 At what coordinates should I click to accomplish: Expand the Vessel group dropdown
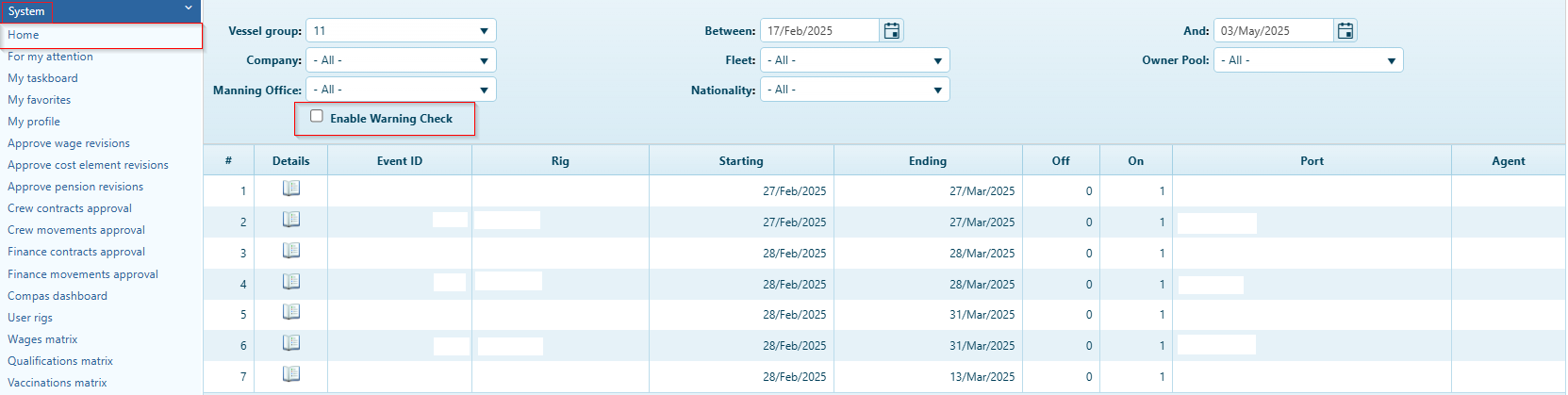[x=401, y=31]
